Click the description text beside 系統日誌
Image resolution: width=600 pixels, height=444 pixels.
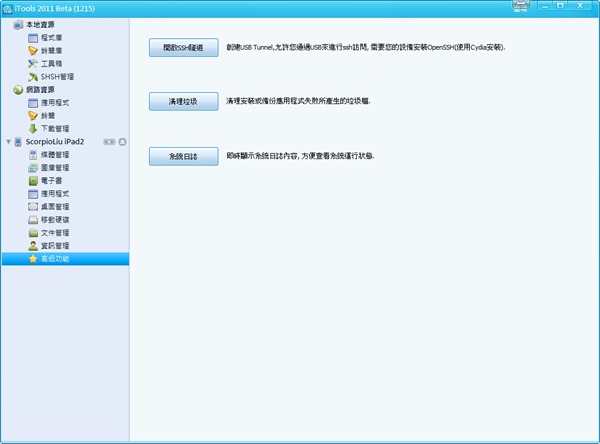click(x=300, y=156)
